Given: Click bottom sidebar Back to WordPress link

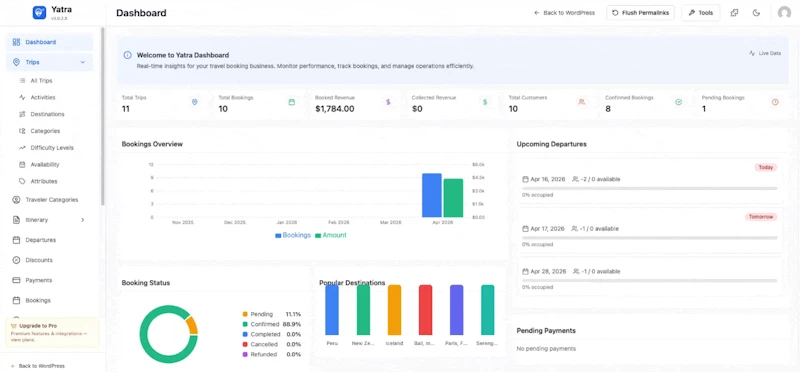Looking at the screenshot, I should 38,366.
